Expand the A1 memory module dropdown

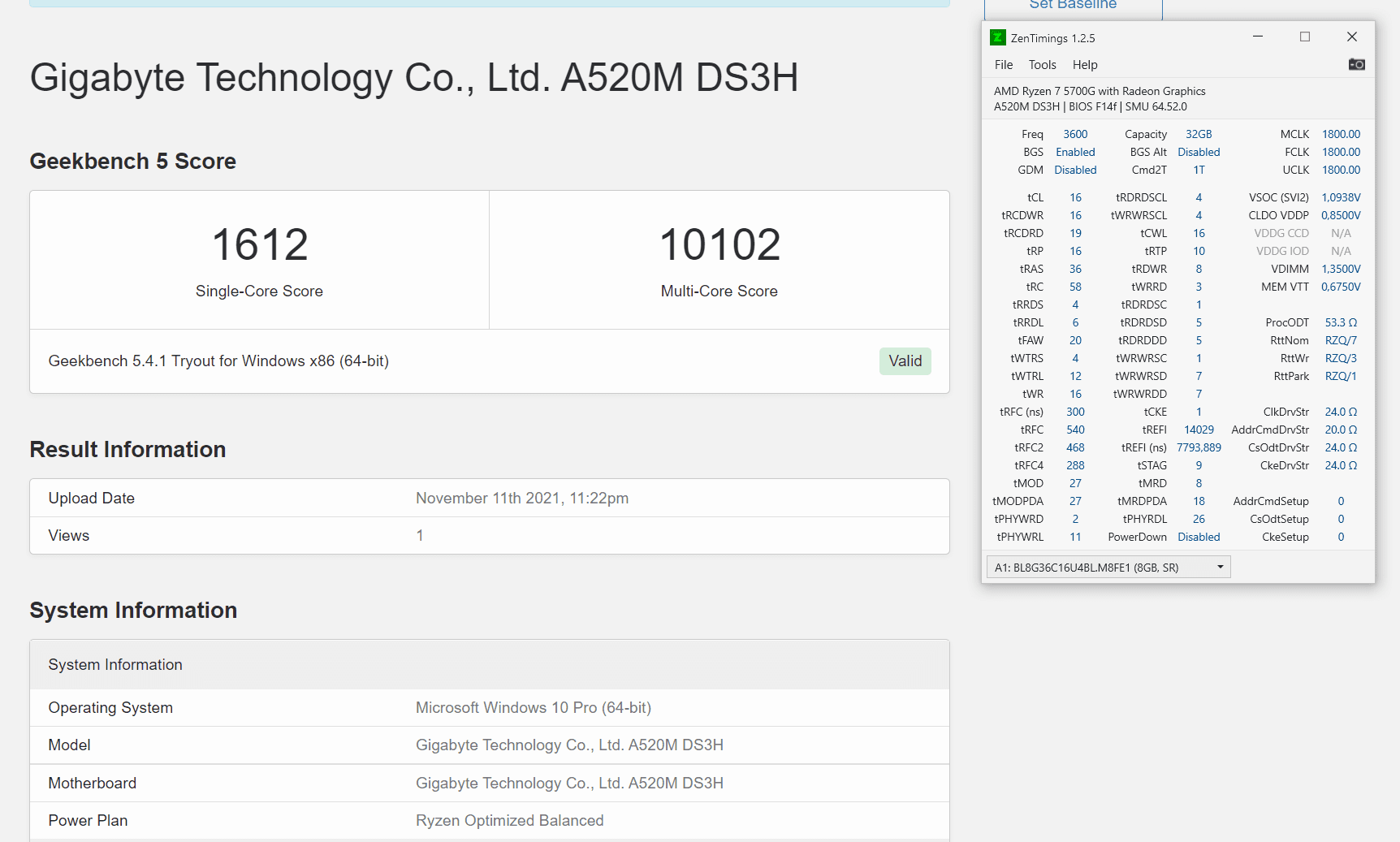click(x=1108, y=567)
